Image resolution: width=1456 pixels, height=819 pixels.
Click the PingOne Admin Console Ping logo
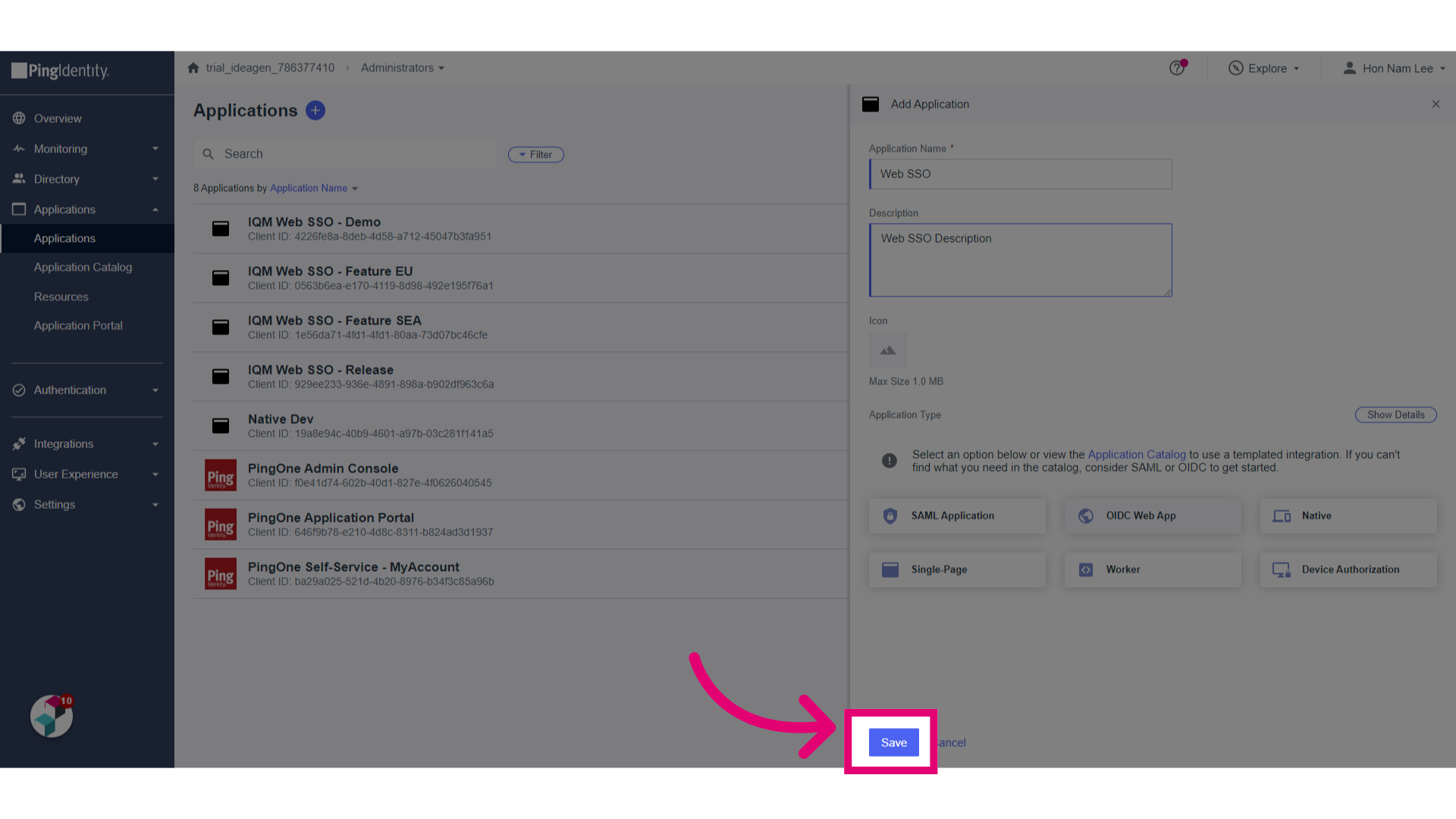[221, 475]
